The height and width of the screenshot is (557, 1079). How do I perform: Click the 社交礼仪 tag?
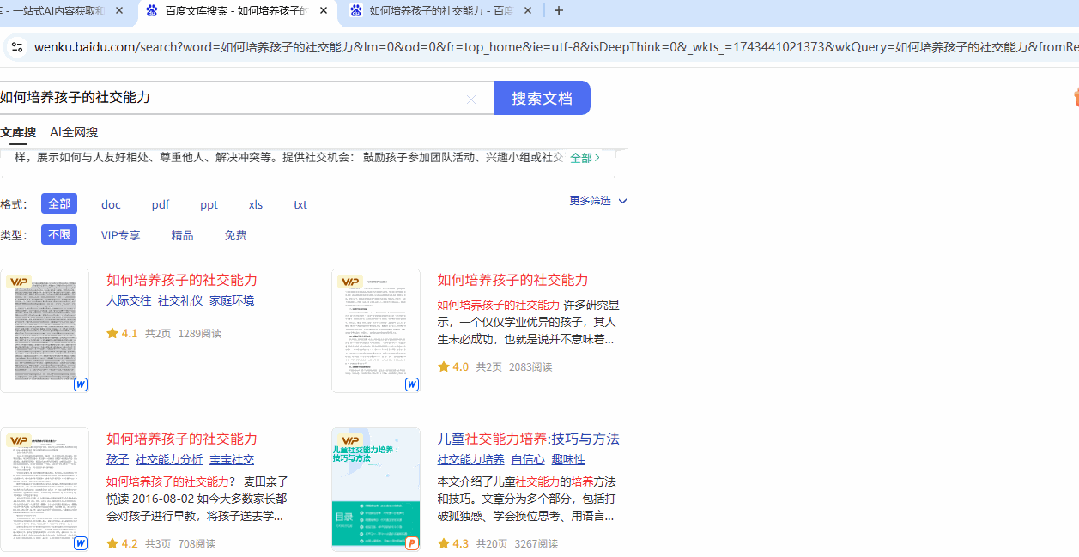[180, 301]
